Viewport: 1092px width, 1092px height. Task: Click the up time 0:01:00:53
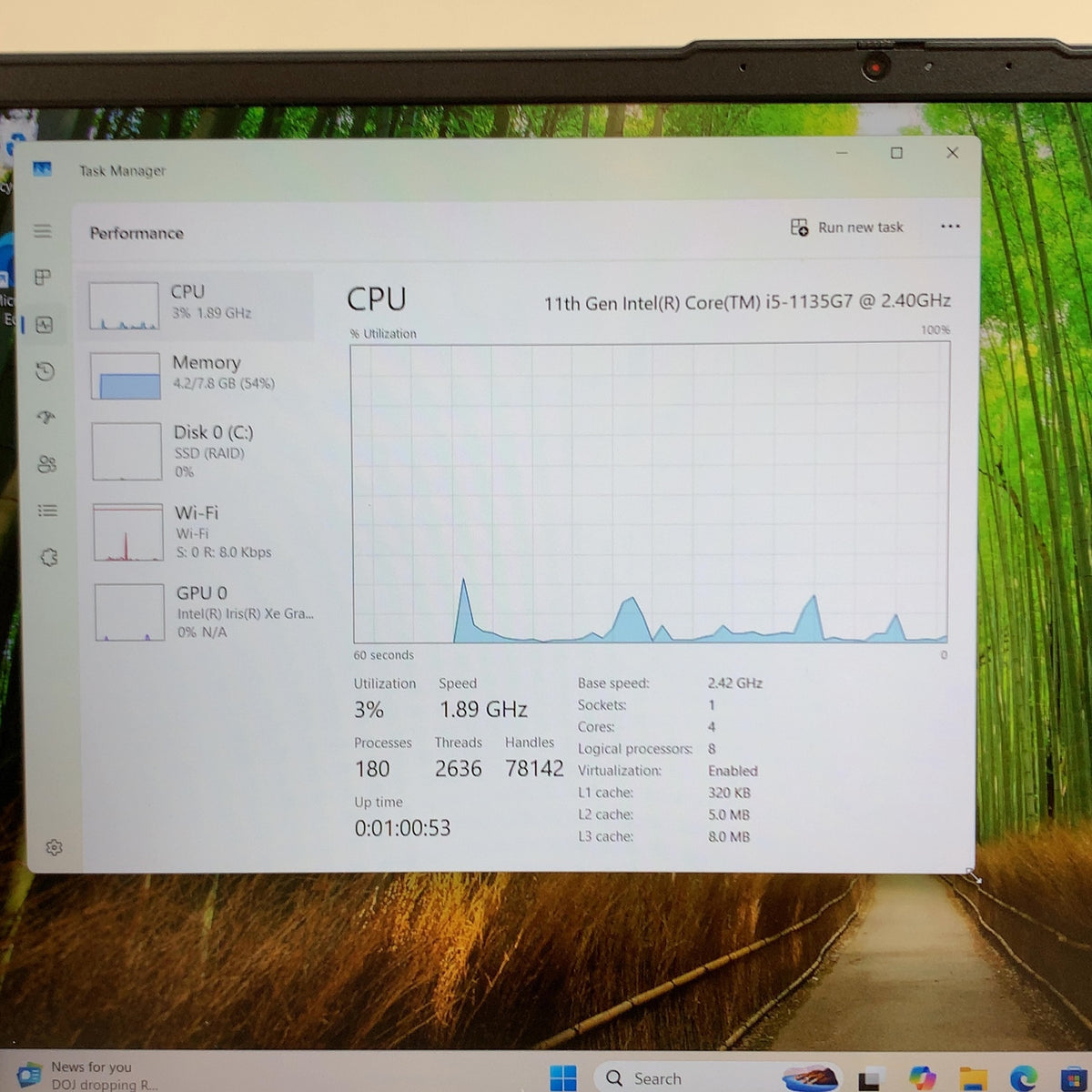point(402,828)
